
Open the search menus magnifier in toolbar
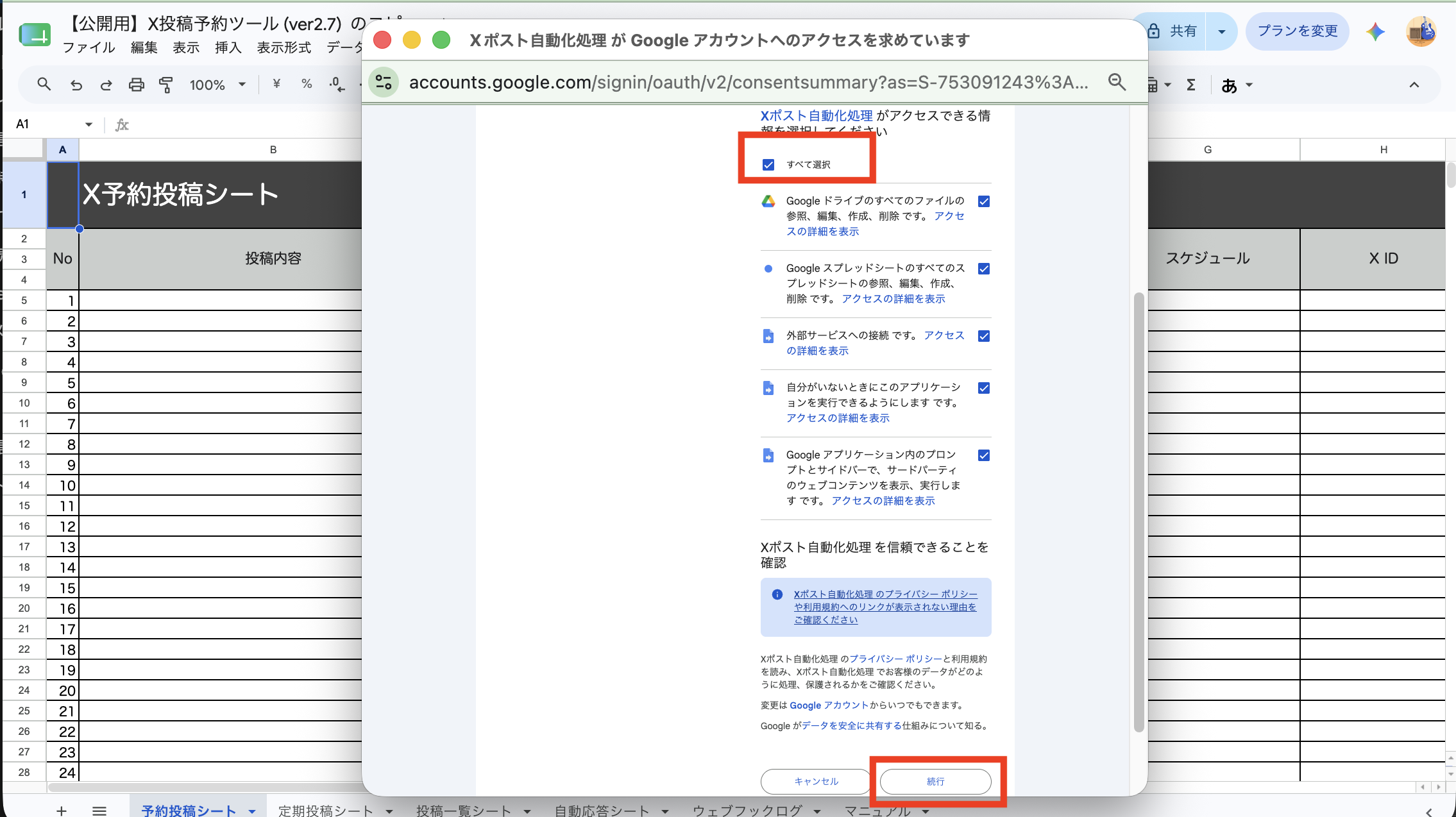click(x=44, y=84)
